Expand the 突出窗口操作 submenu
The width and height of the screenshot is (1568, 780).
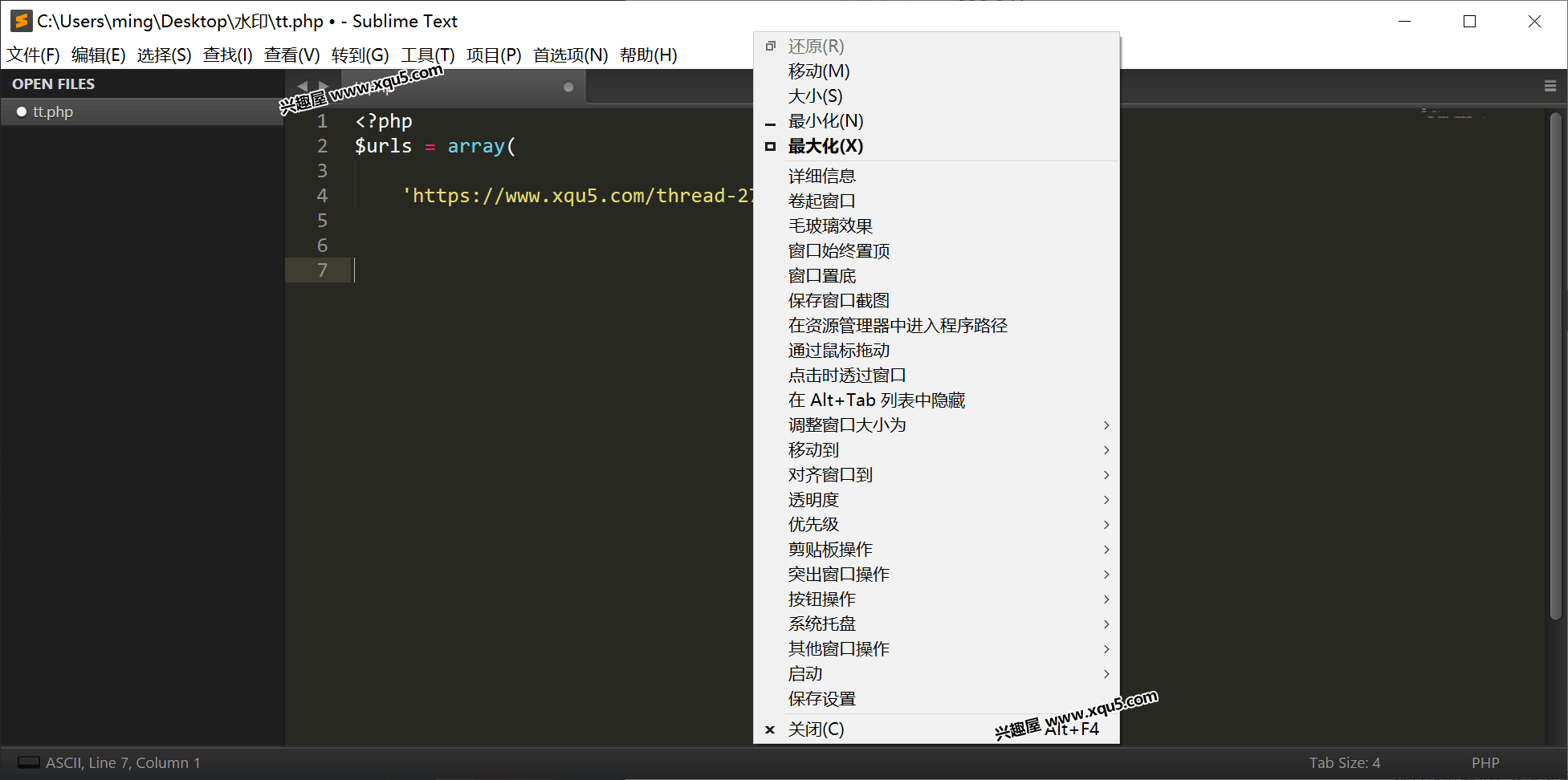click(936, 574)
